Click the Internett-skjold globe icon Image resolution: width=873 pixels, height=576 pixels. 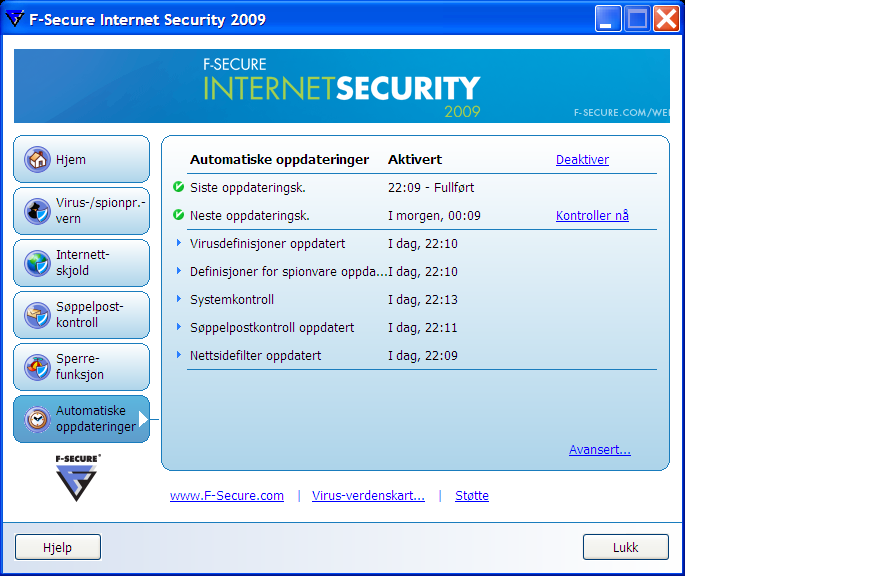pos(38,263)
